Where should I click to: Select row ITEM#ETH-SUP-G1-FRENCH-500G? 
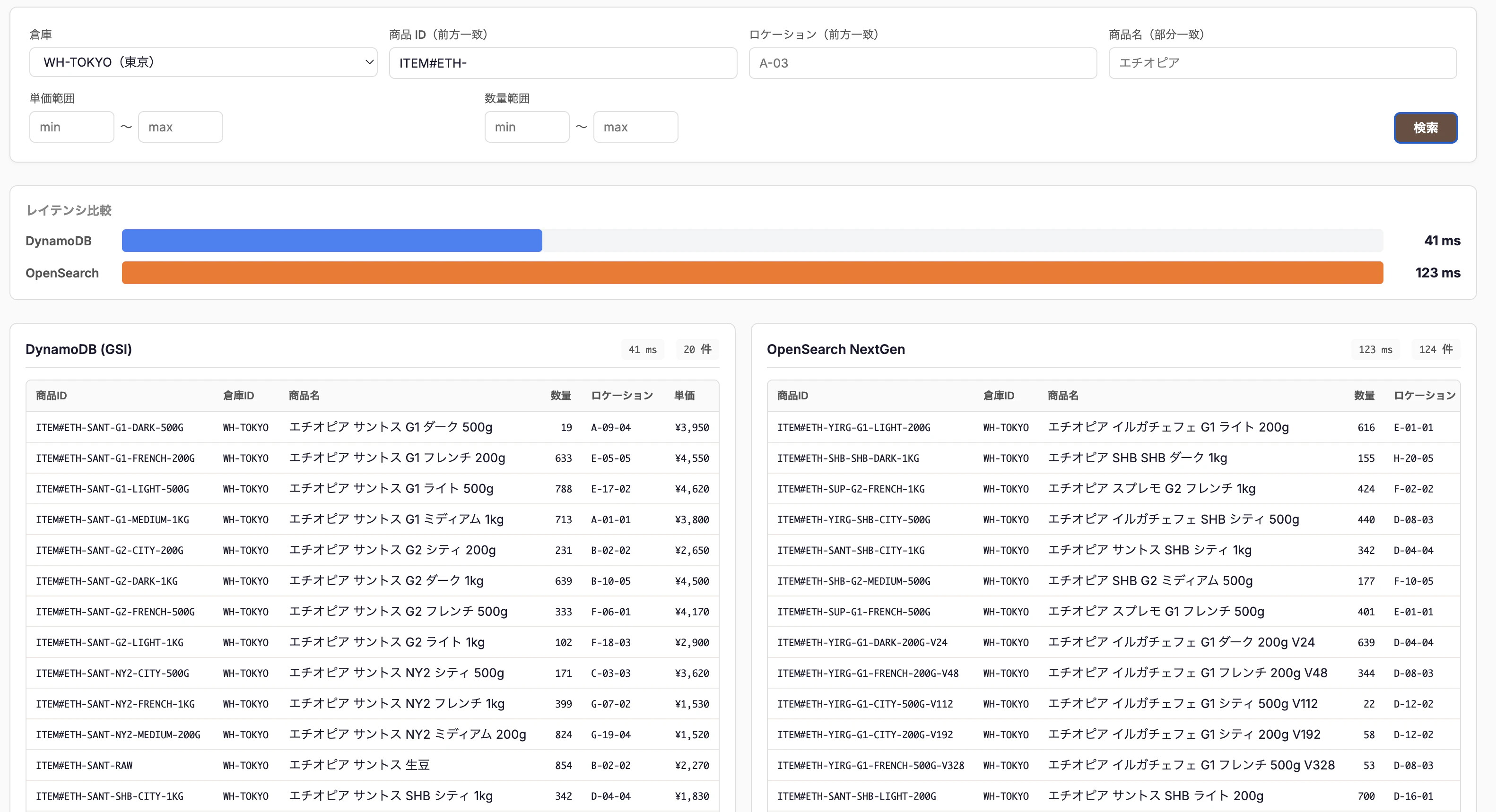coord(1113,612)
